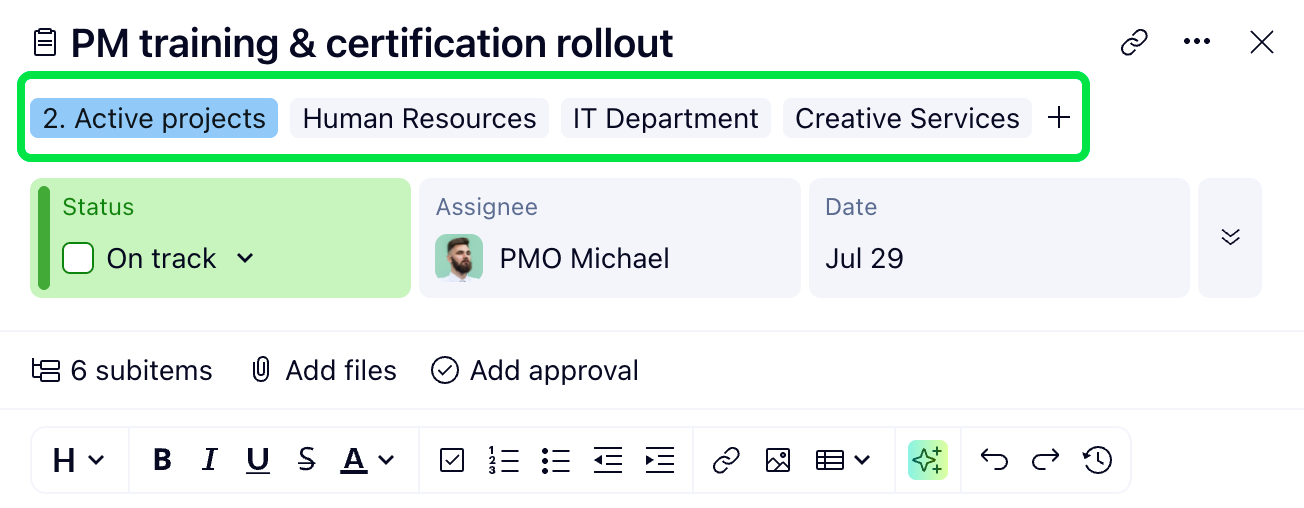Click Add approval
The width and height of the screenshot is (1304, 508).
pyautogui.click(x=535, y=371)
